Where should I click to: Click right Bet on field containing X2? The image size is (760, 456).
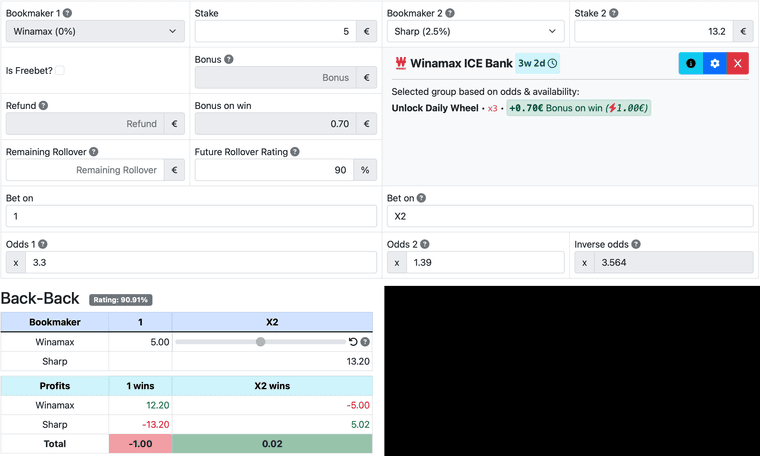click(570, 216)
